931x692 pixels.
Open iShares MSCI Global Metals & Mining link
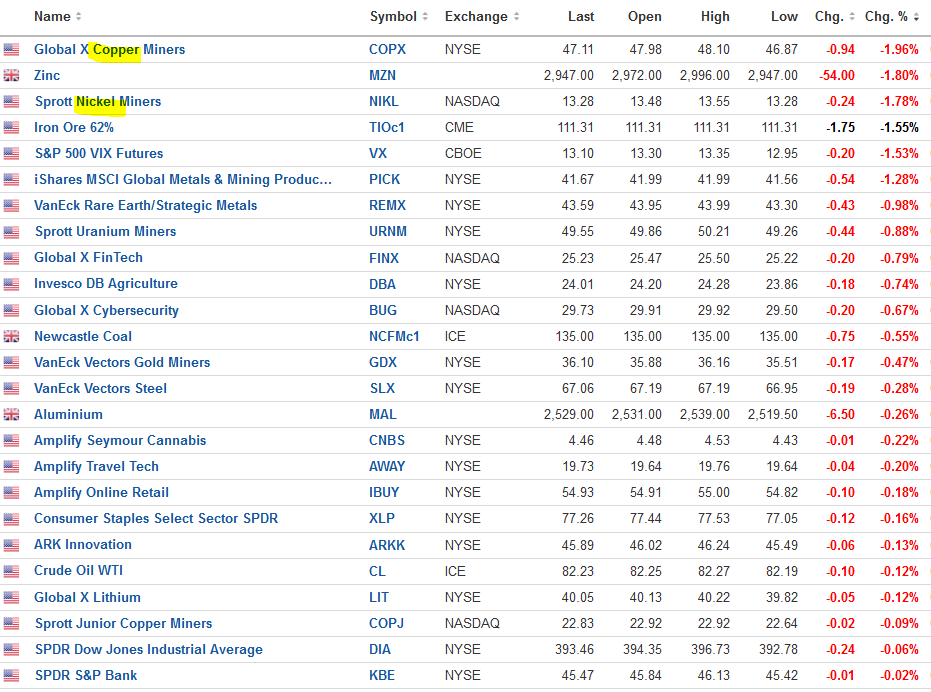click(183, 179)
